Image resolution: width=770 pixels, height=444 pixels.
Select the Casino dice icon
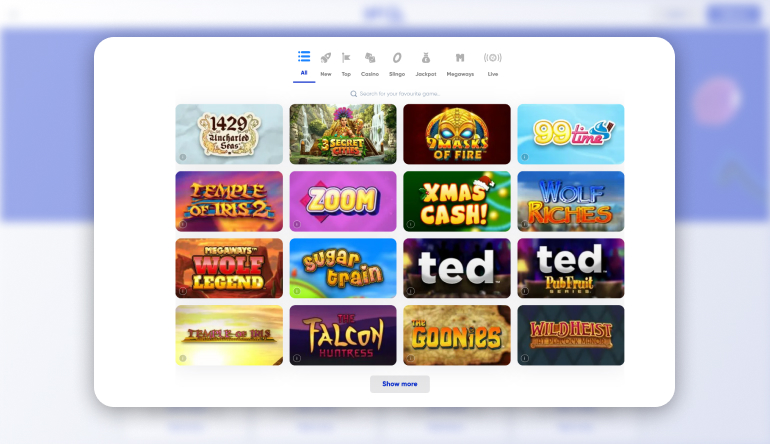click(x=370, y=58)
